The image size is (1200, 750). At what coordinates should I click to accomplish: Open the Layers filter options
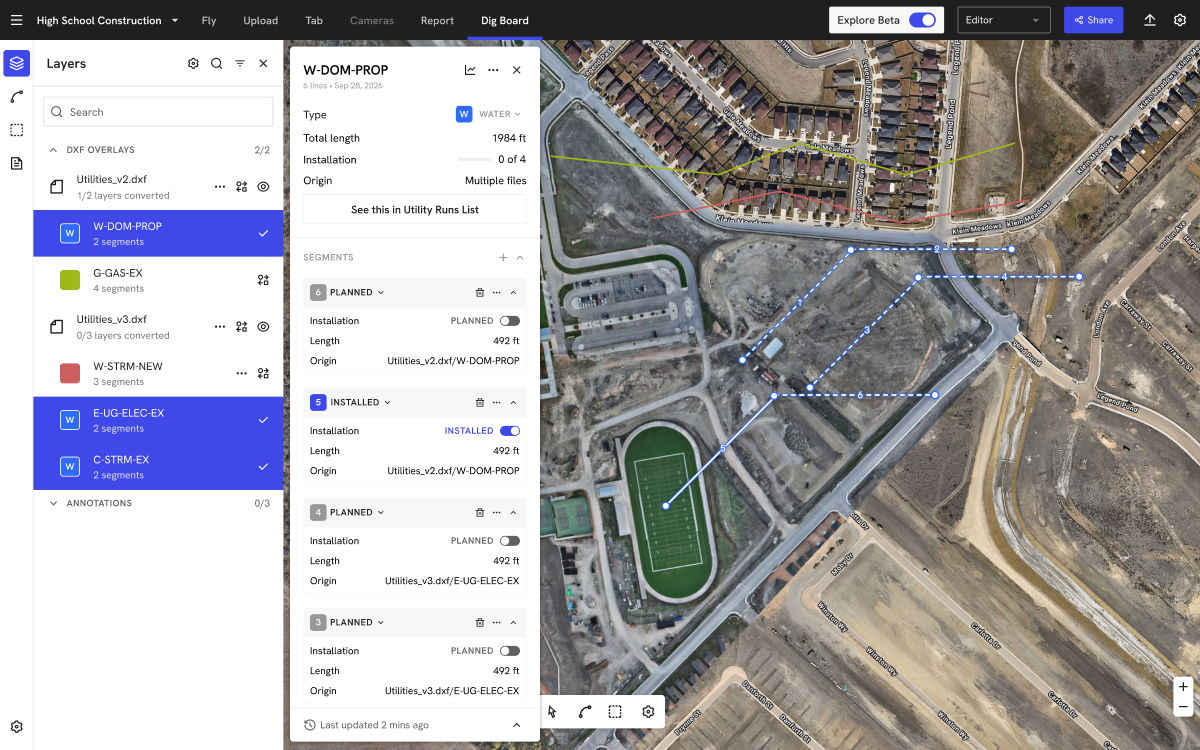(240, 64)
